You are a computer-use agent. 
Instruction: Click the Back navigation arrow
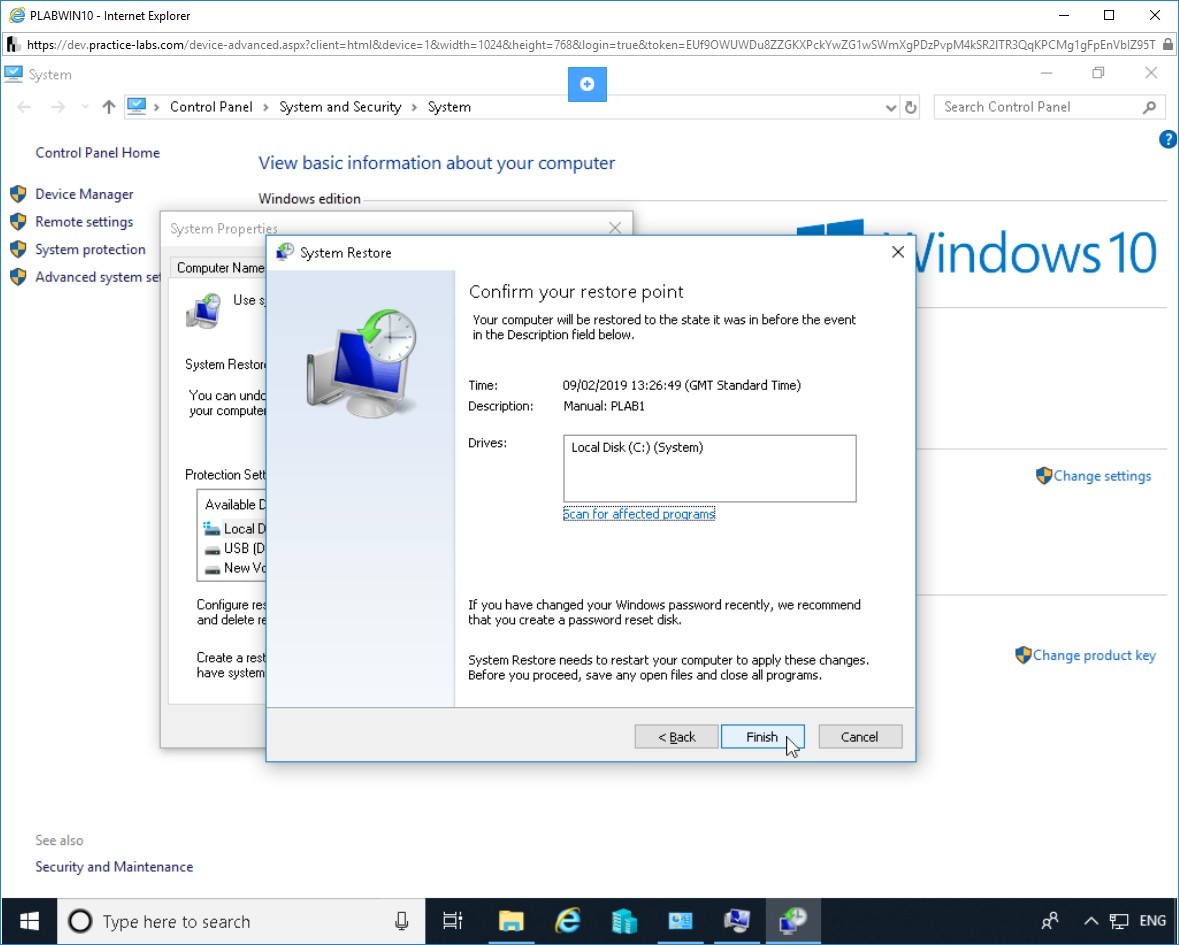click(x=24, y=107)
